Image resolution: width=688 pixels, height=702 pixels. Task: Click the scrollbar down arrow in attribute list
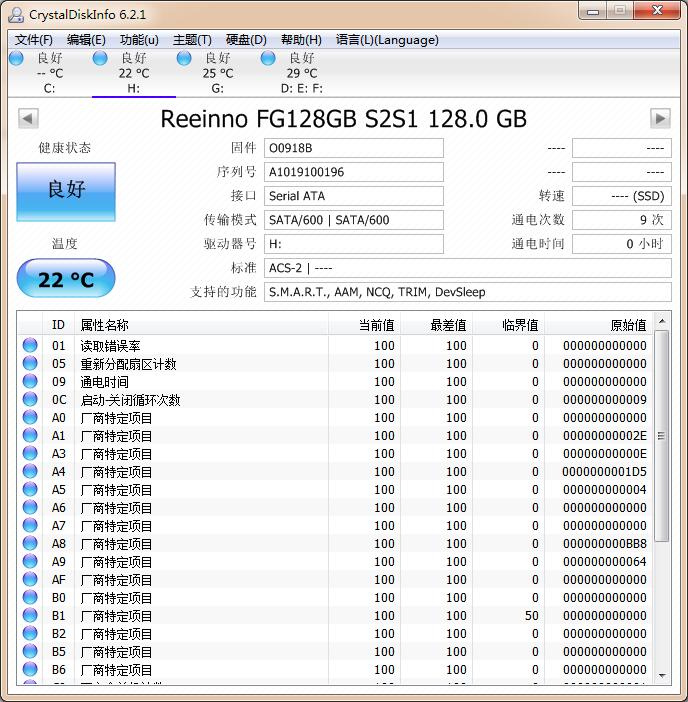tap(662, 676)
